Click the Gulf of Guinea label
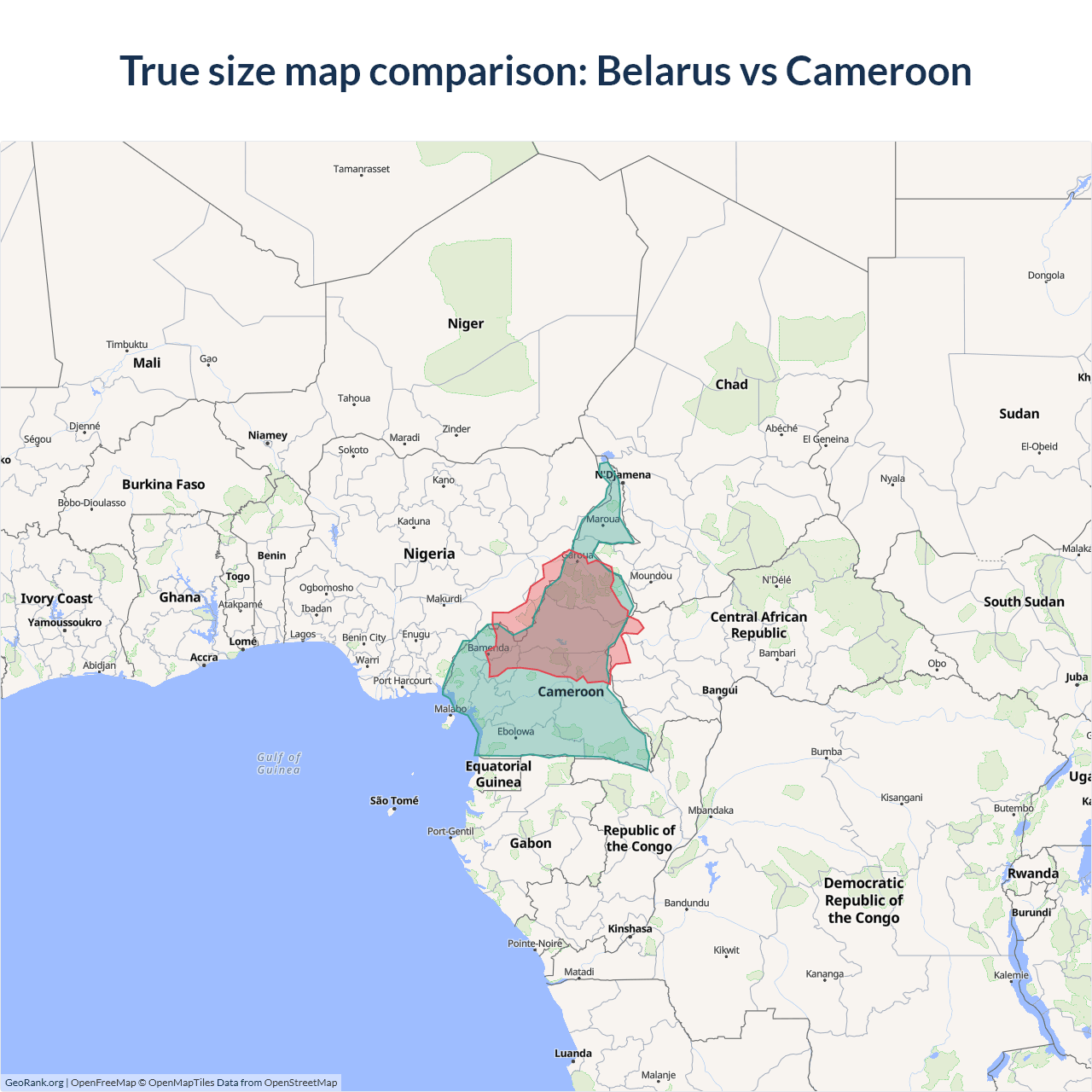1092x1092 pixels. click(x=279, y=764)
